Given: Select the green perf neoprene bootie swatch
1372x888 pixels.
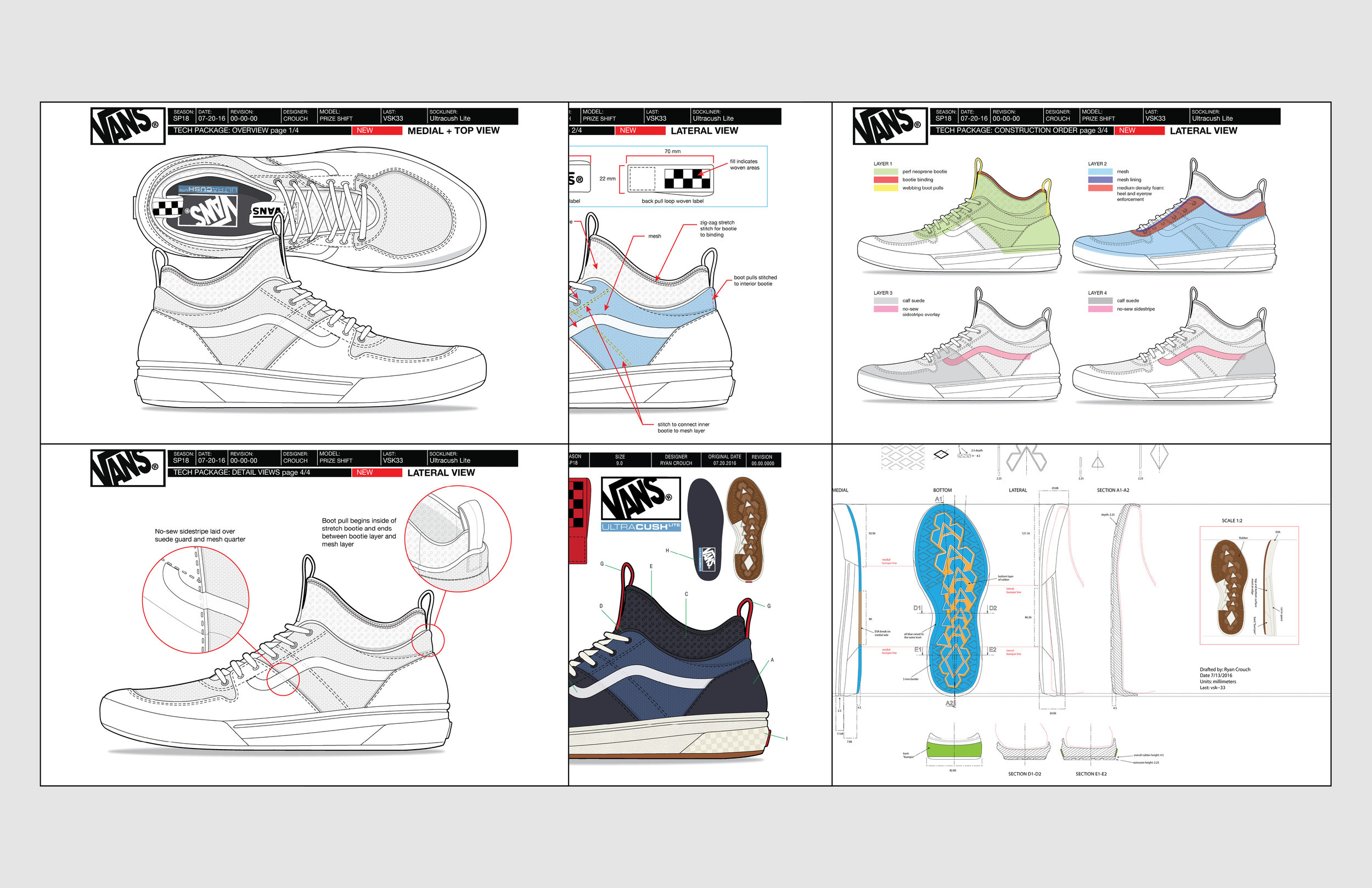Looking at the screenshot, I should [885, 172].
